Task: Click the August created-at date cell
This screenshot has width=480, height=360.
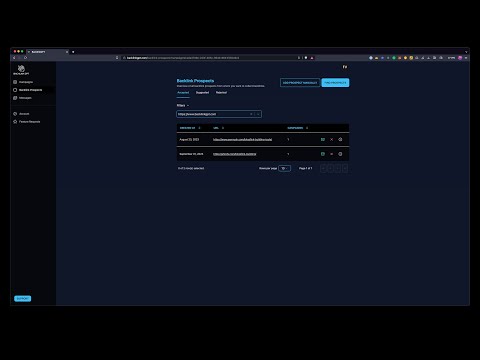Action: (x=189, y=140)
